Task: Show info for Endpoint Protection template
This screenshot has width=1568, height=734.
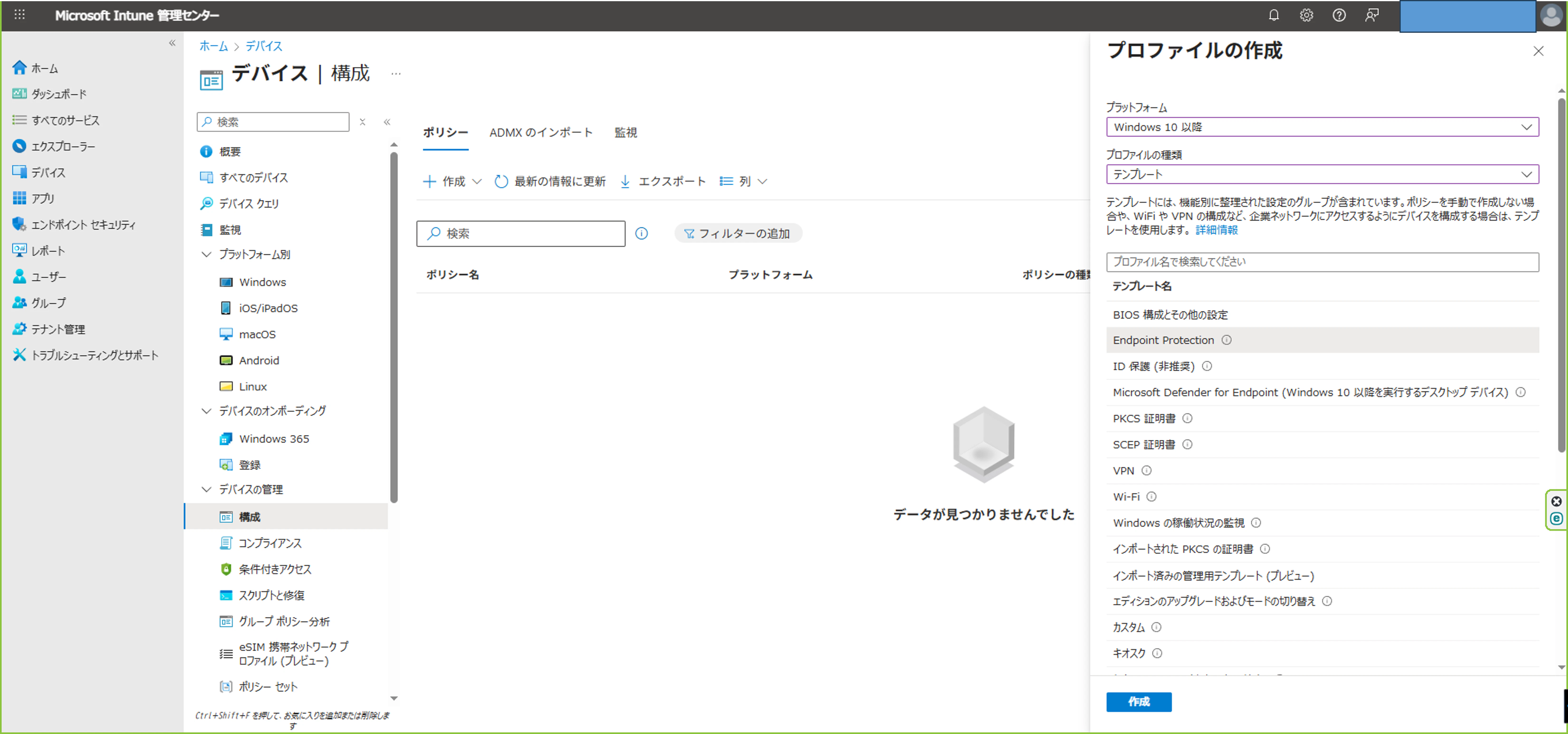Action: point(1227,340)
